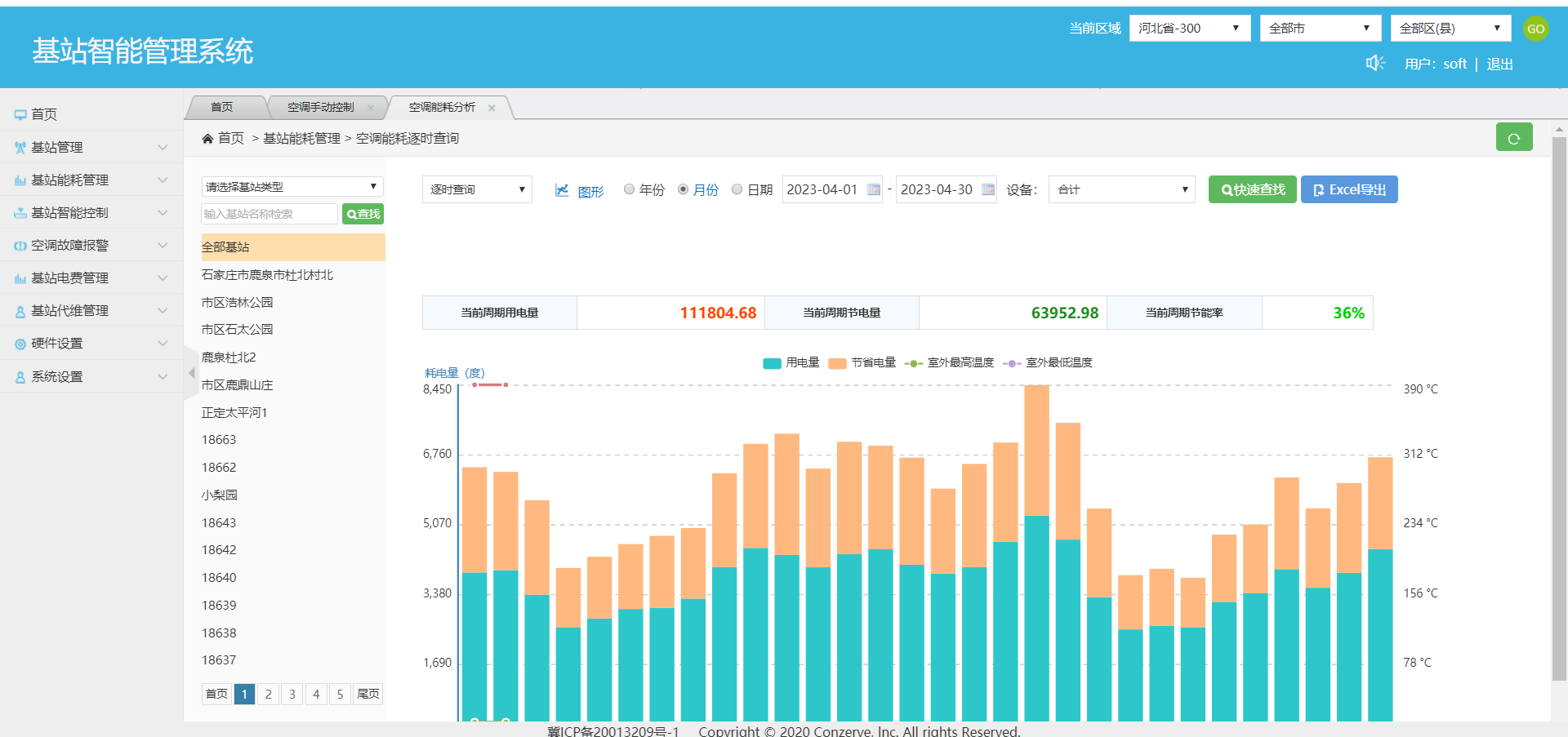This screenshot has width=1568, height=737.
Task: Go to page 5 of station list
Action: [x=340, y=695]
